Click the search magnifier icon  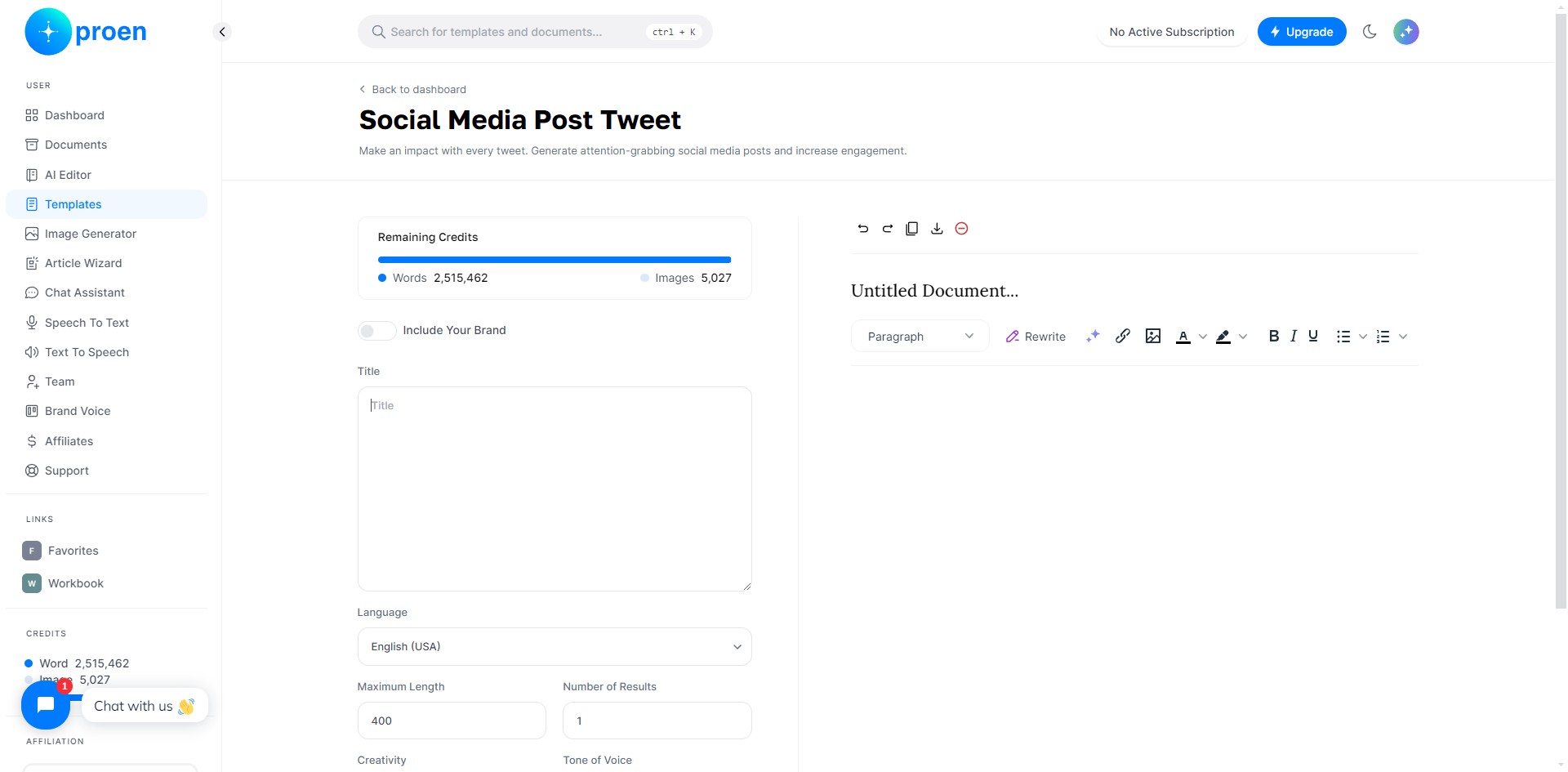click(x=378, y=32)
